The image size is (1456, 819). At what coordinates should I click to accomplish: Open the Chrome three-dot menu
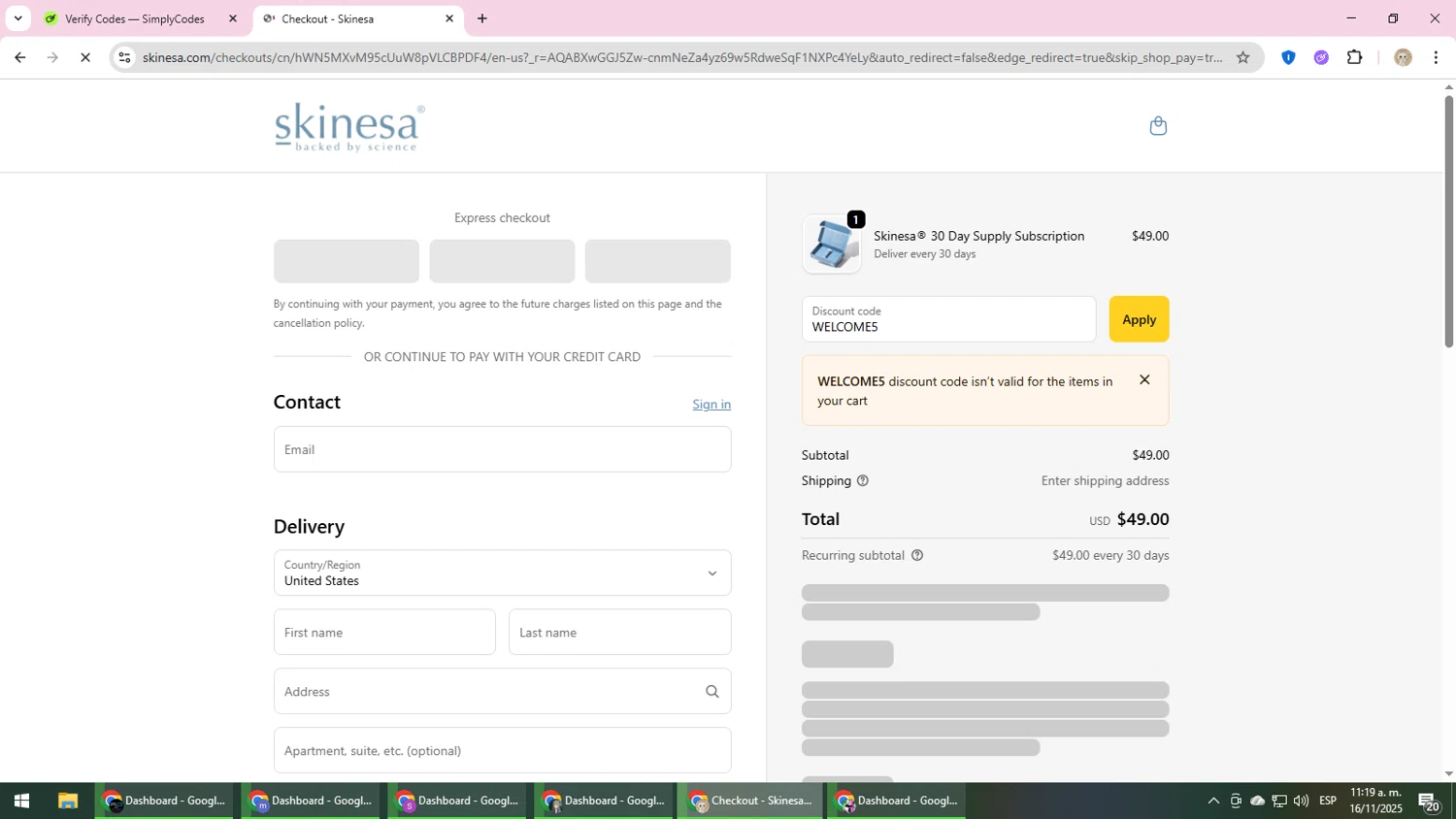click(1436, 57)
